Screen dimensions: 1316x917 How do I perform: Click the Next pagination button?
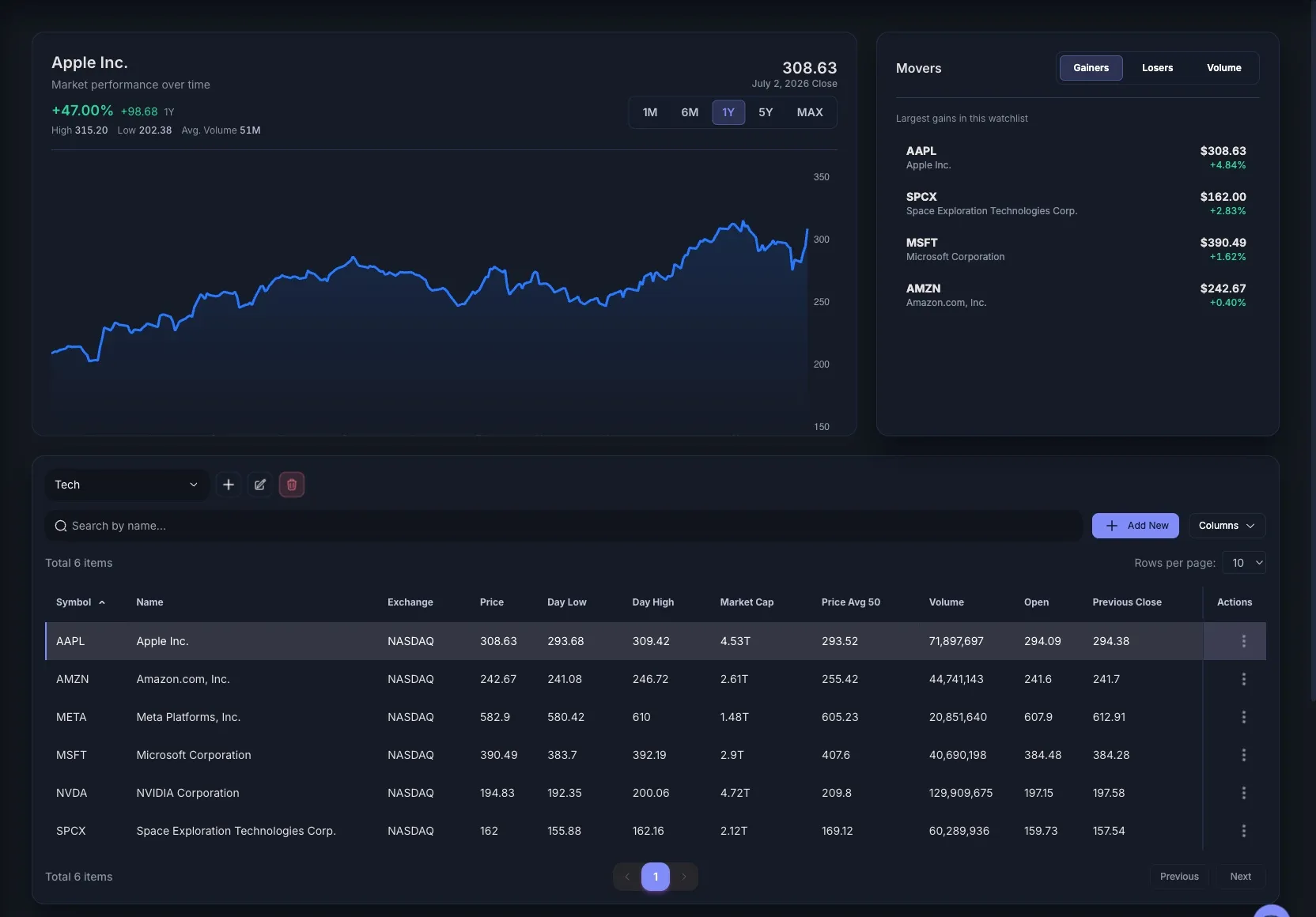click(1240, 877)
